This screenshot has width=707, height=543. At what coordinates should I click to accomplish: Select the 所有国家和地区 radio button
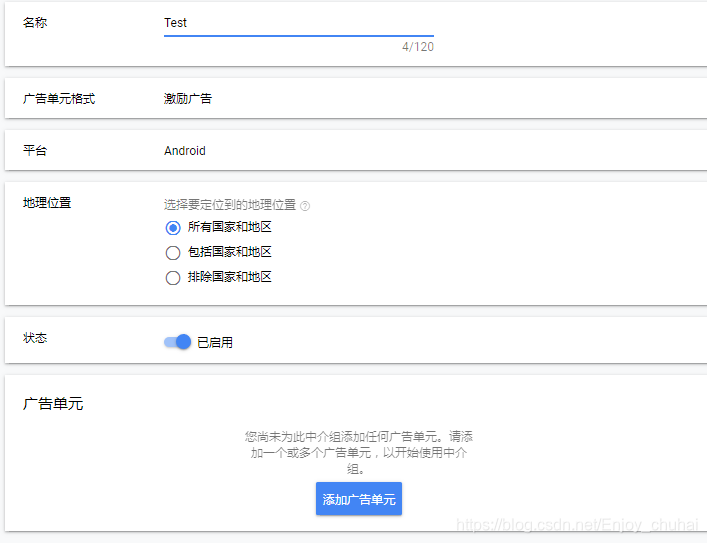(x=173, y=228)
